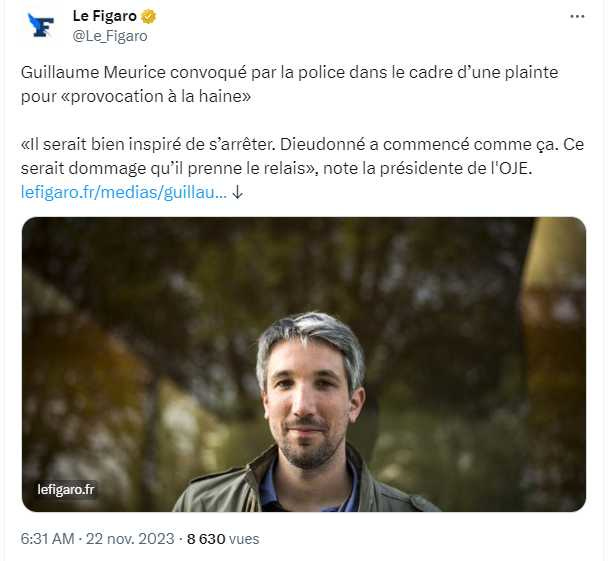The height and width of the screenshot is (561, 612).
Task: Open the 8 630 view count
Action: (206, 539)
